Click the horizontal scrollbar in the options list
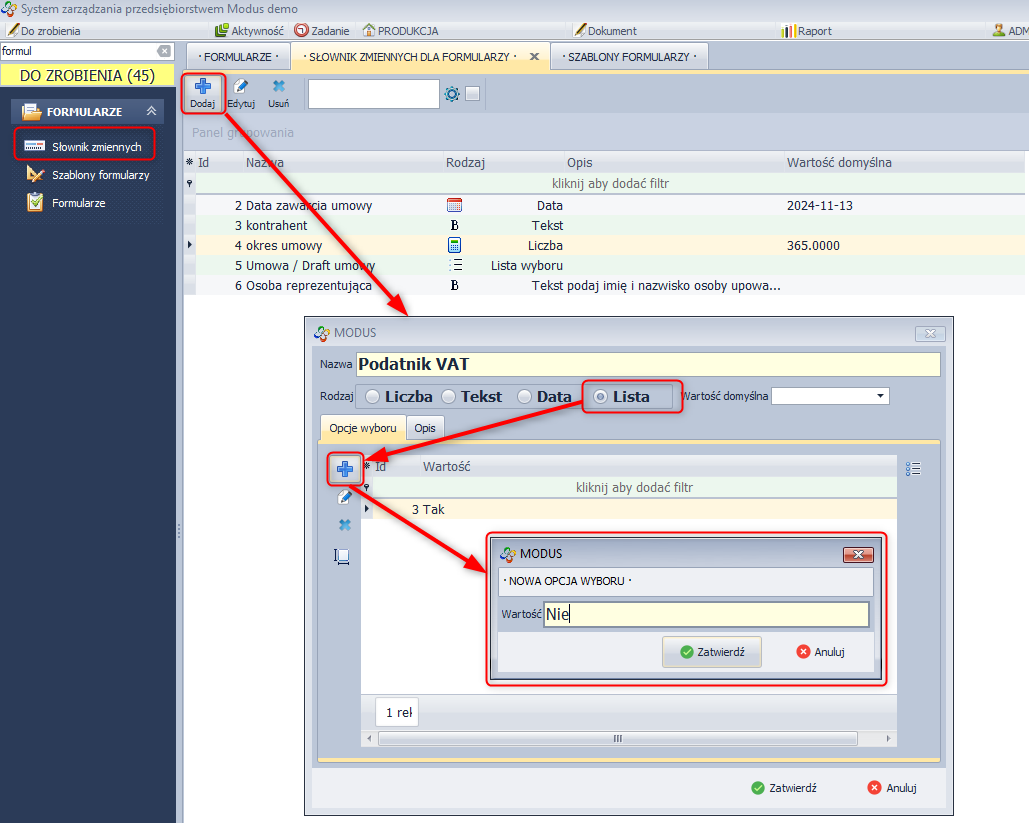Image resolution: width=1029 pixels, height=823 pixels. pyautogui.click(x=617, y=739)
